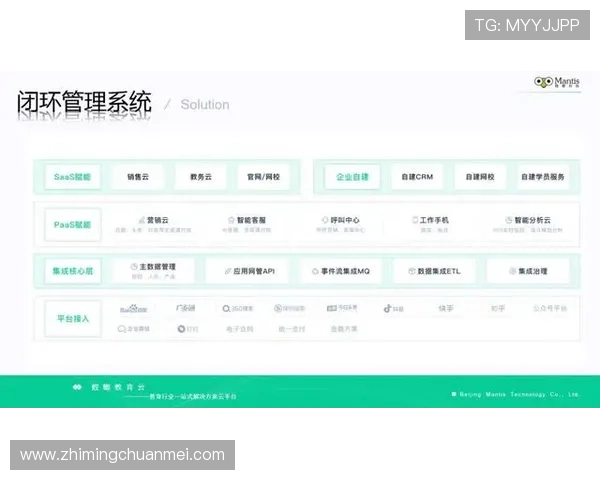This screenshot has height=480, width=600.
Task: Click the 数据集成ETL card
Action: 434,271
